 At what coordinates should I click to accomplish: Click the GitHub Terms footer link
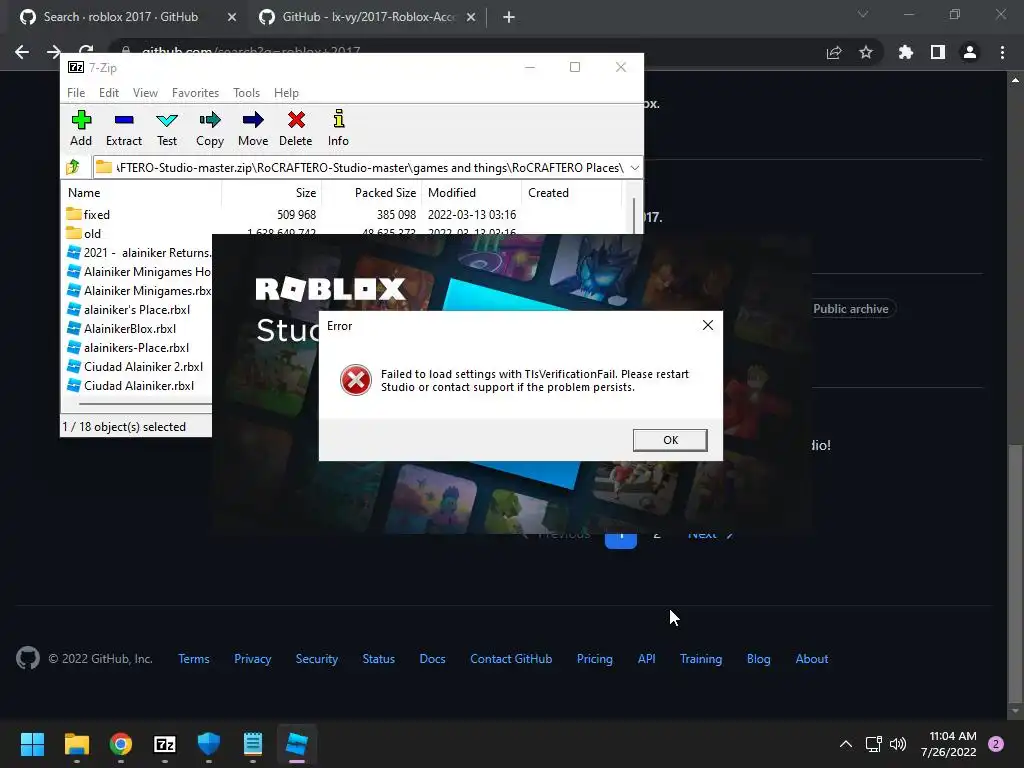coord(194,659)
